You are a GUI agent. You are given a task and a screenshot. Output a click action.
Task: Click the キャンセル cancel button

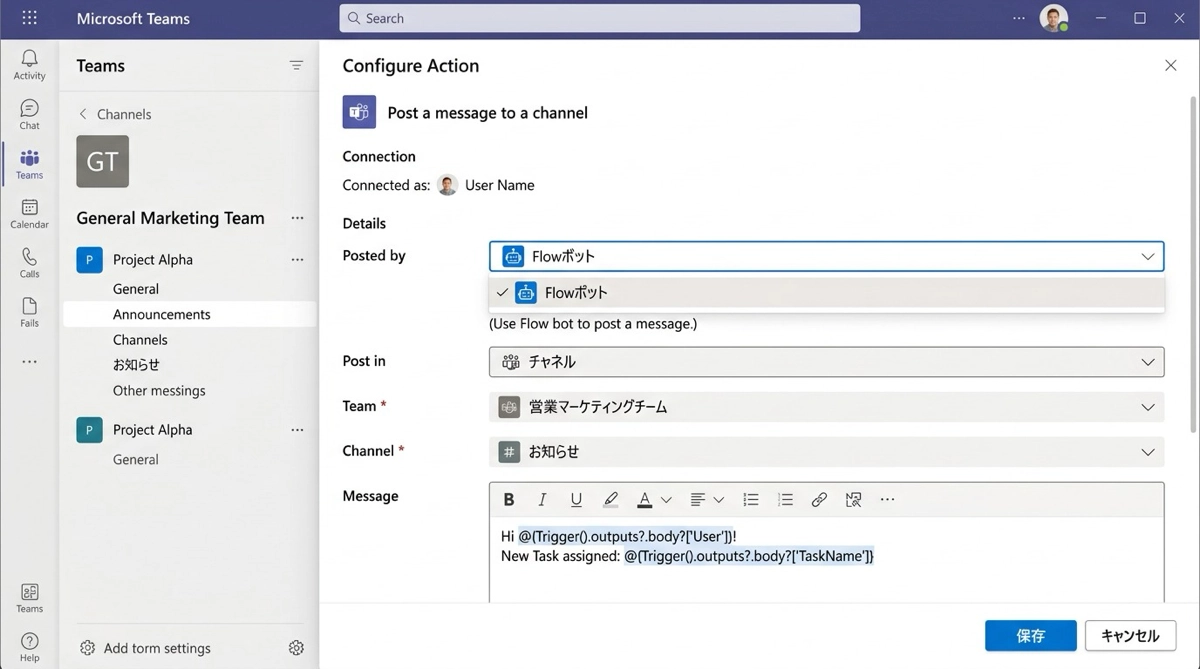pyautogui.click(x=1130, y=636)
